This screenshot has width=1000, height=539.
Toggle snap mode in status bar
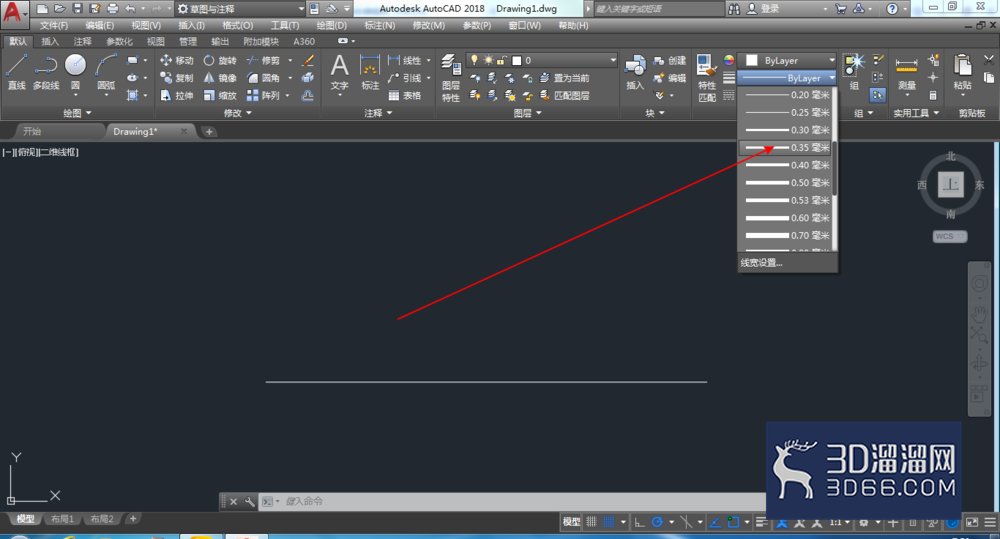609,522
